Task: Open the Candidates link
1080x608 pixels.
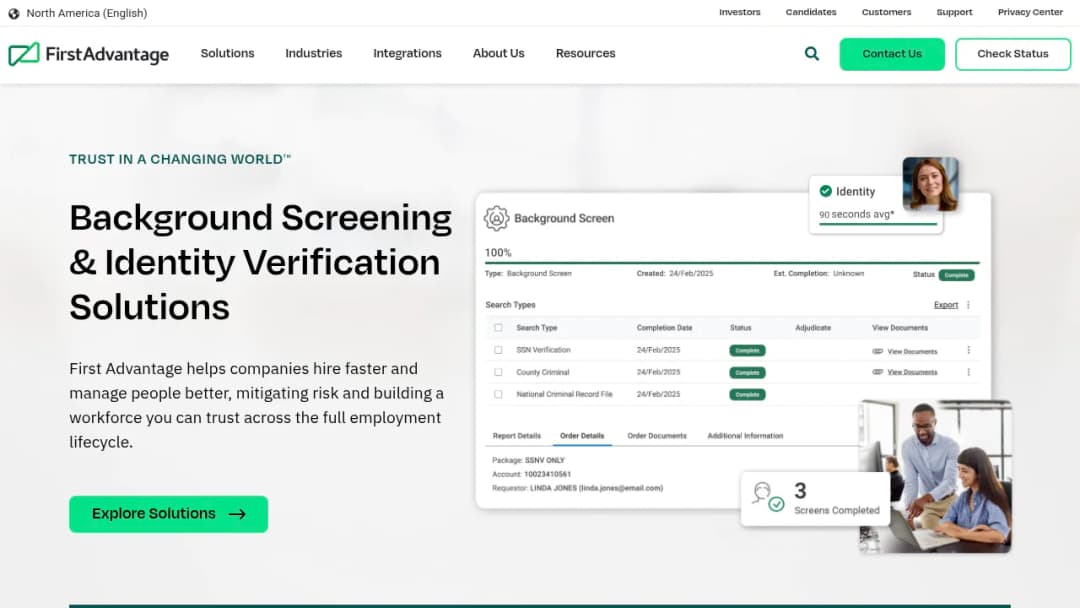Action: [811, 12]
